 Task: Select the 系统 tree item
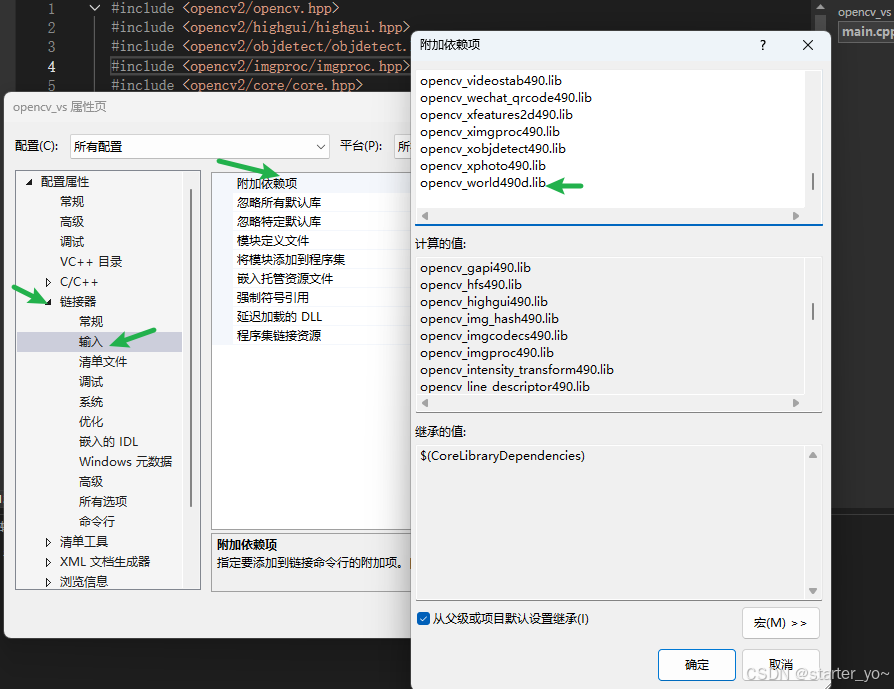click(x=91, y=402)
